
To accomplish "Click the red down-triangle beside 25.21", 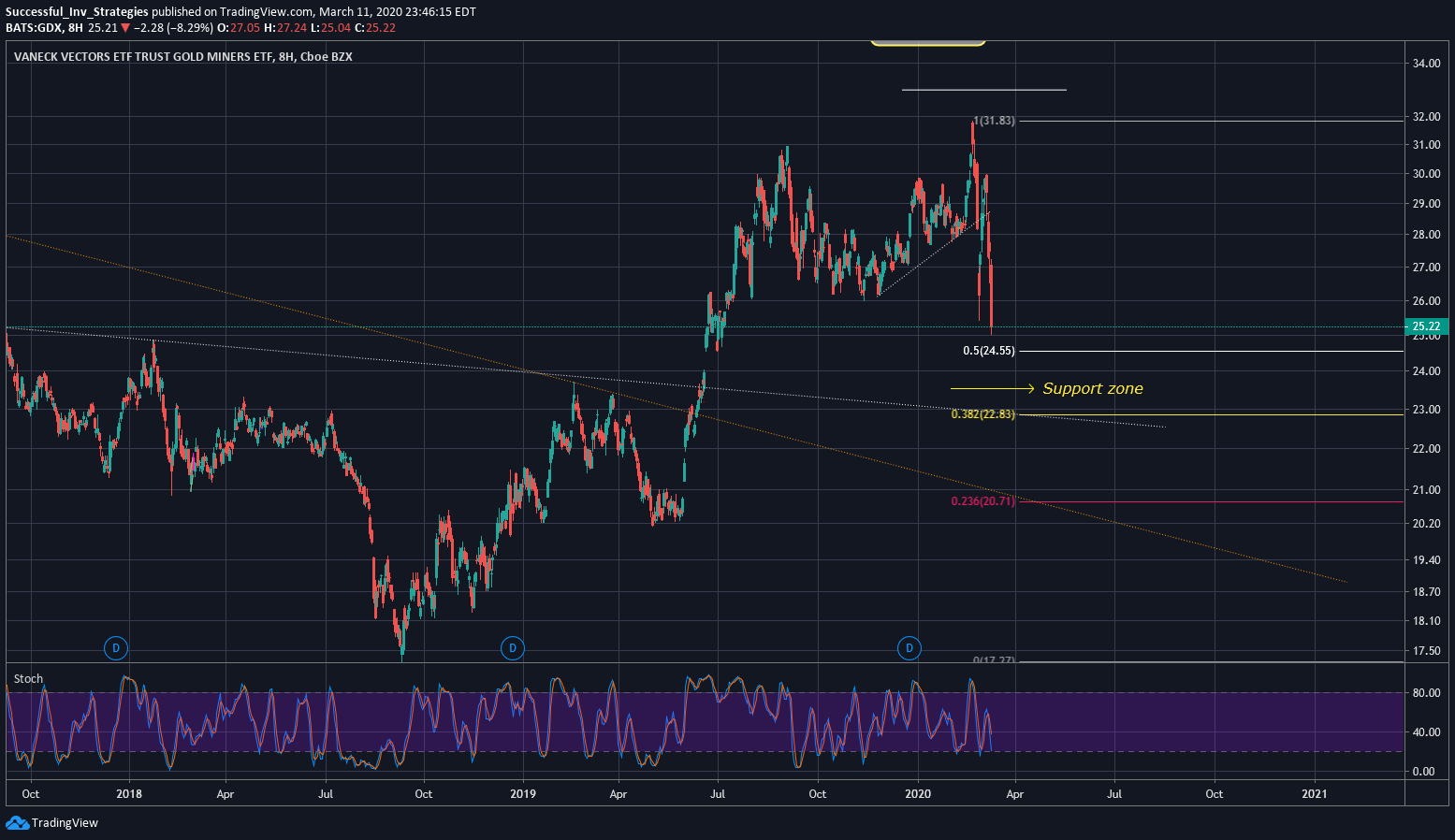I will [125, 28].
